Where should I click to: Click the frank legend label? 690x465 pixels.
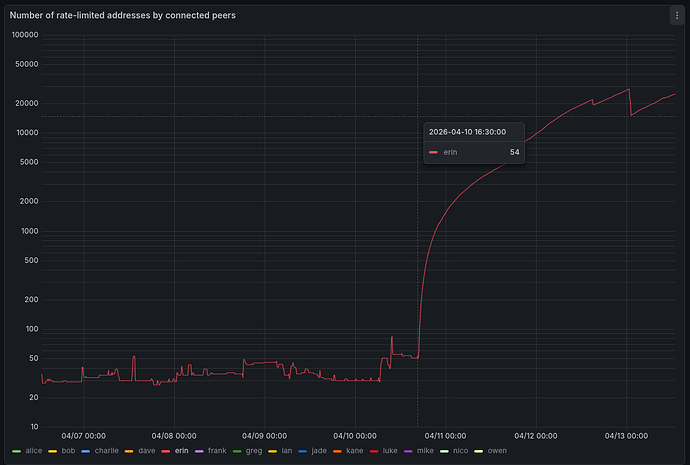tap(218, 451)
